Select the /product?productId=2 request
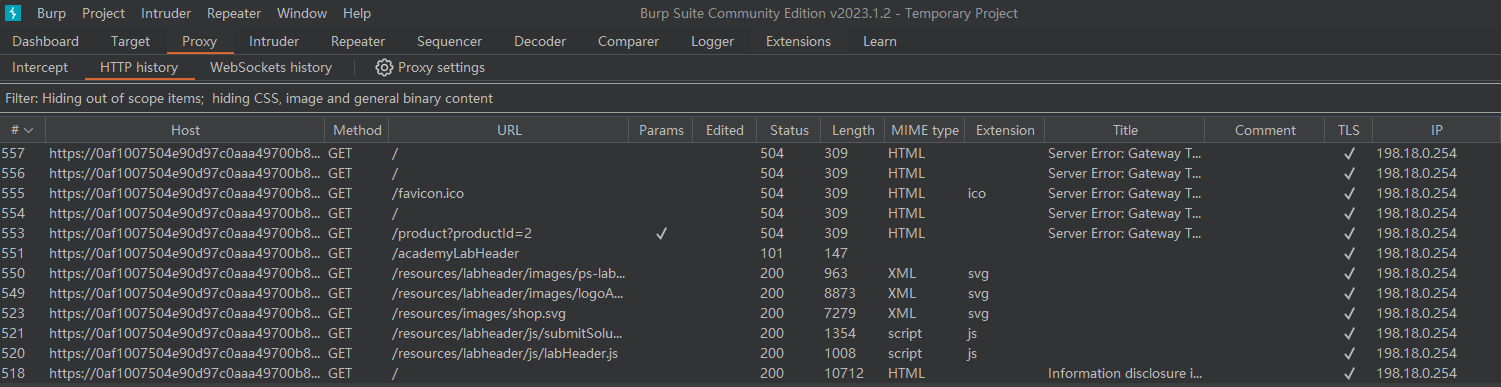The image size is (1501, 387). 462,233
